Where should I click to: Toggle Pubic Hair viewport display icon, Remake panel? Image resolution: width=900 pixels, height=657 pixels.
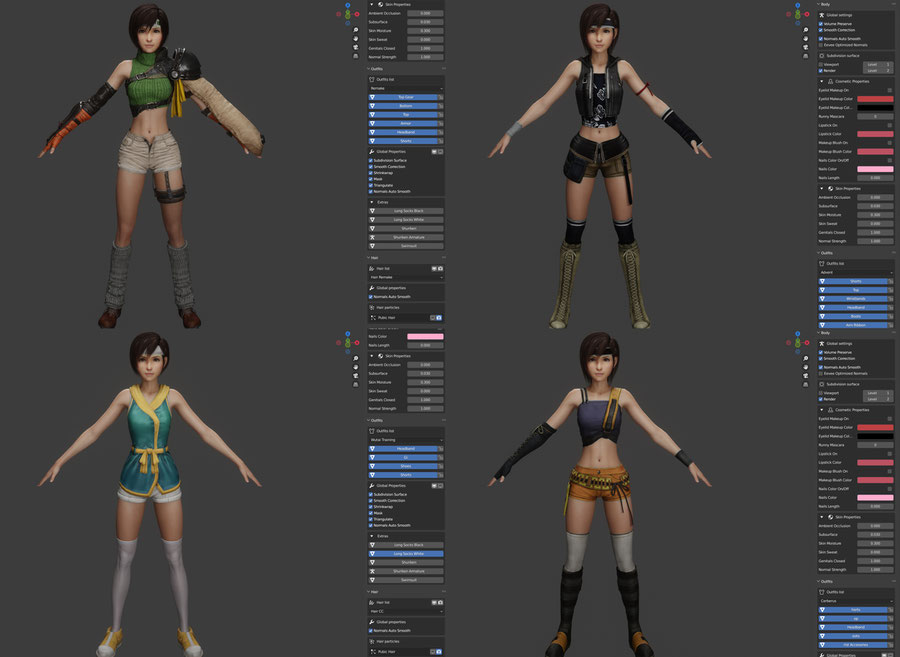(433, 317)
